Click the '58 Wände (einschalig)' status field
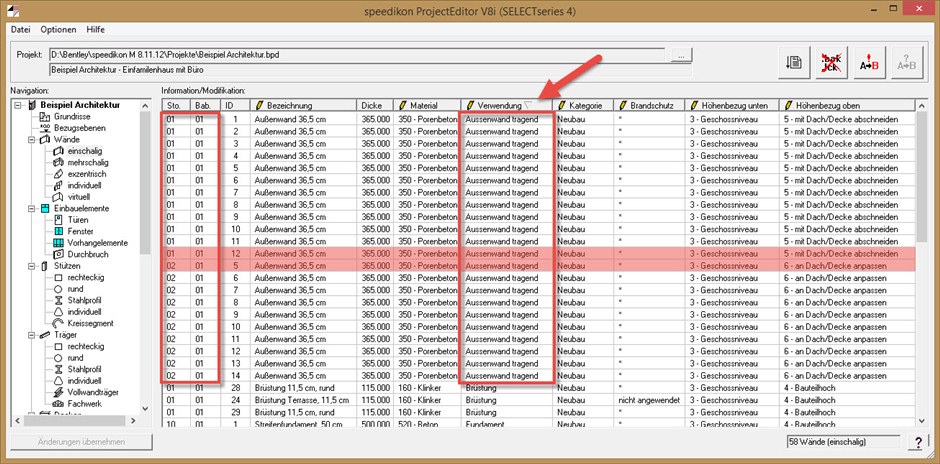 843,442
